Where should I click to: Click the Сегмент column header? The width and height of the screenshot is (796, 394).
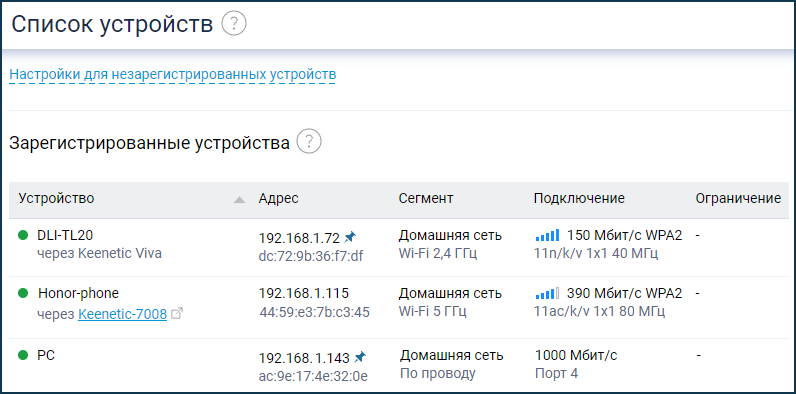(x=426, y=199)
